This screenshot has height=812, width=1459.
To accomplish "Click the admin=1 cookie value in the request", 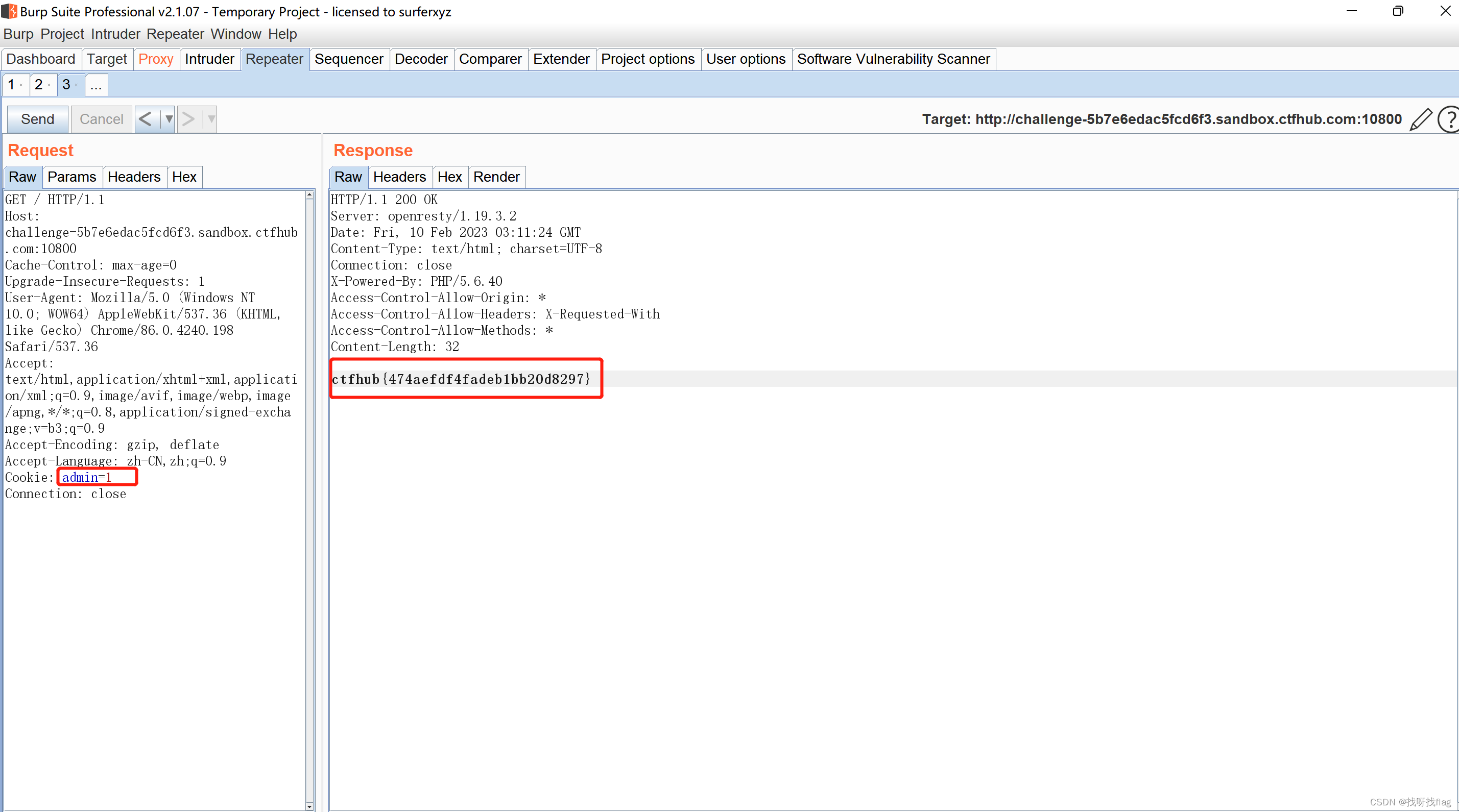I will [87, 477].
